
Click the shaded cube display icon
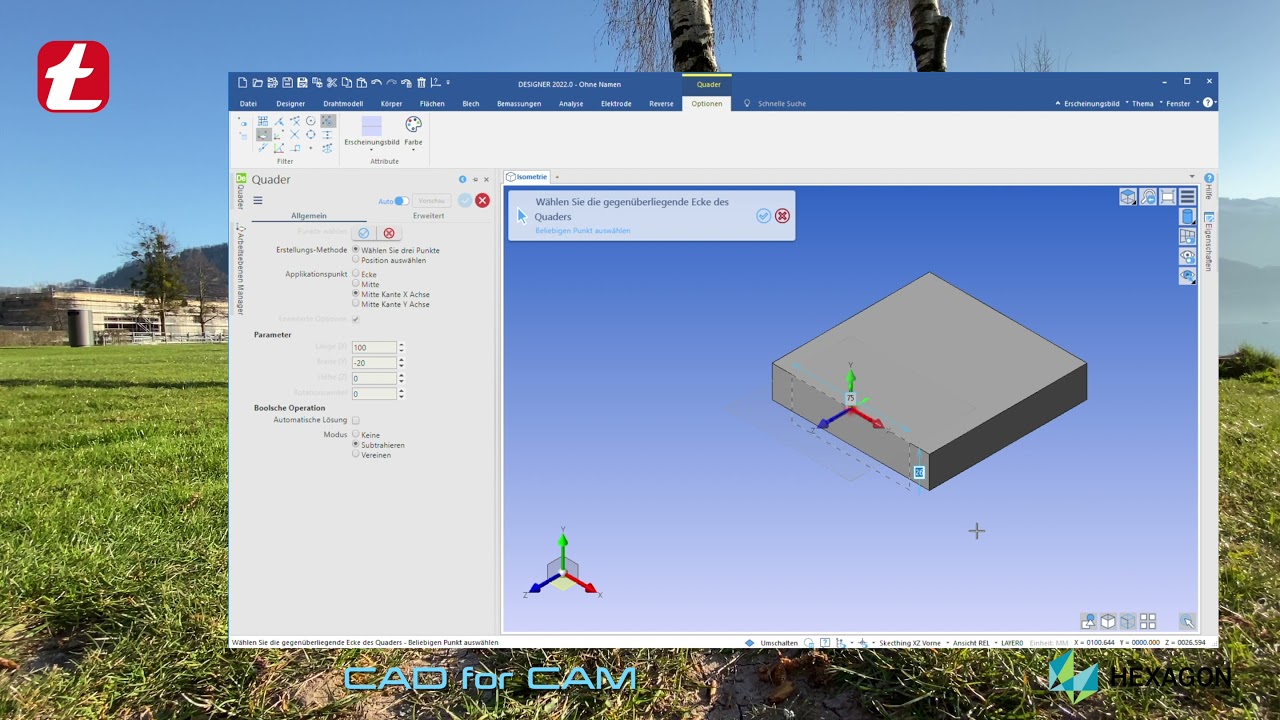pos(1108,621)
